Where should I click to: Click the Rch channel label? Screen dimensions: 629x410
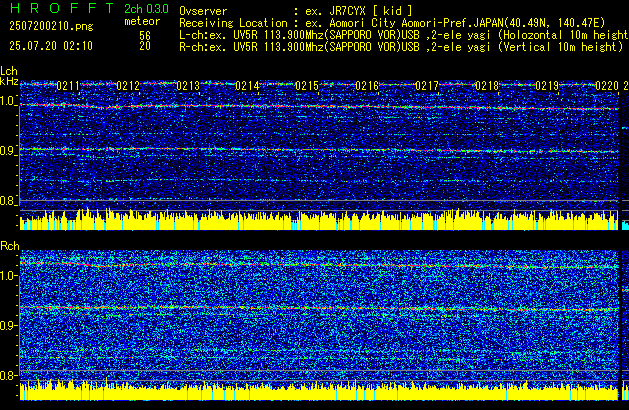(10, 246)
